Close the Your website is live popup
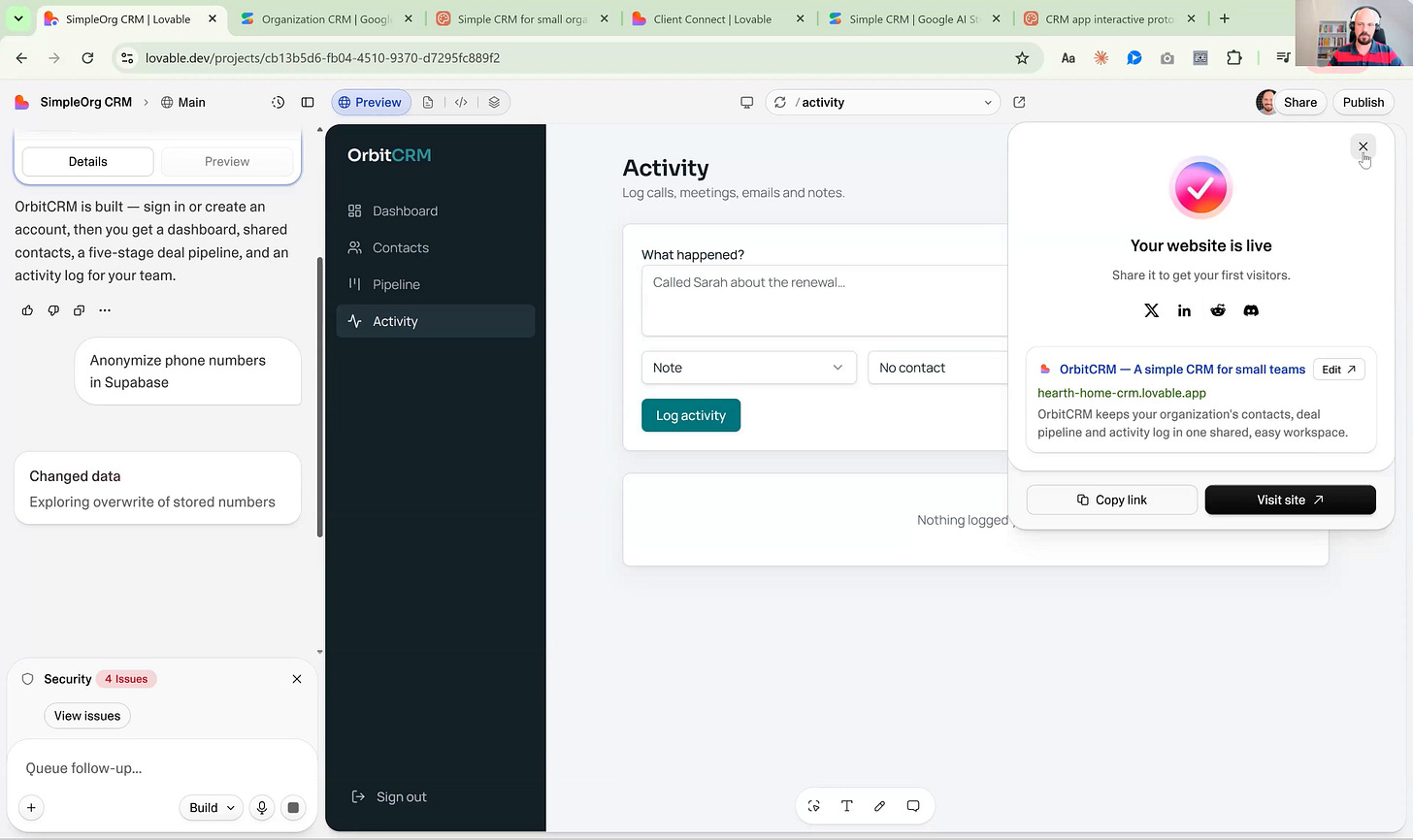This screenshot has height=840, width=1413. (1363, 146)
